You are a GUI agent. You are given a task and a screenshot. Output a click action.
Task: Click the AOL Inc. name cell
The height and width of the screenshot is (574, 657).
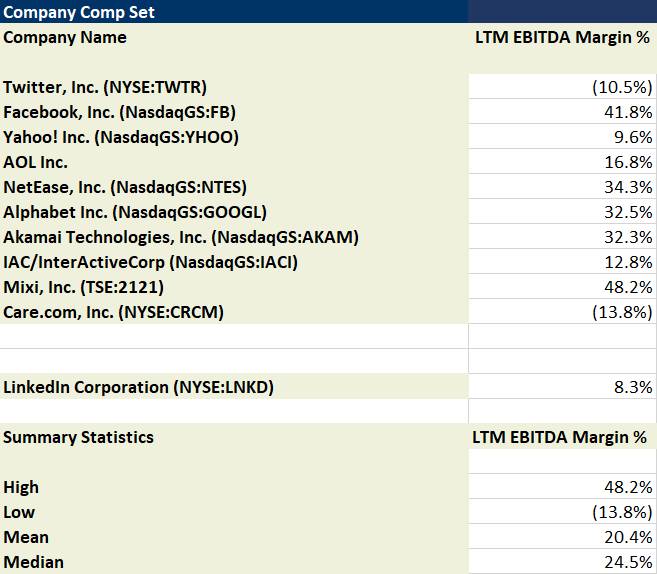(x=36, y=162)
